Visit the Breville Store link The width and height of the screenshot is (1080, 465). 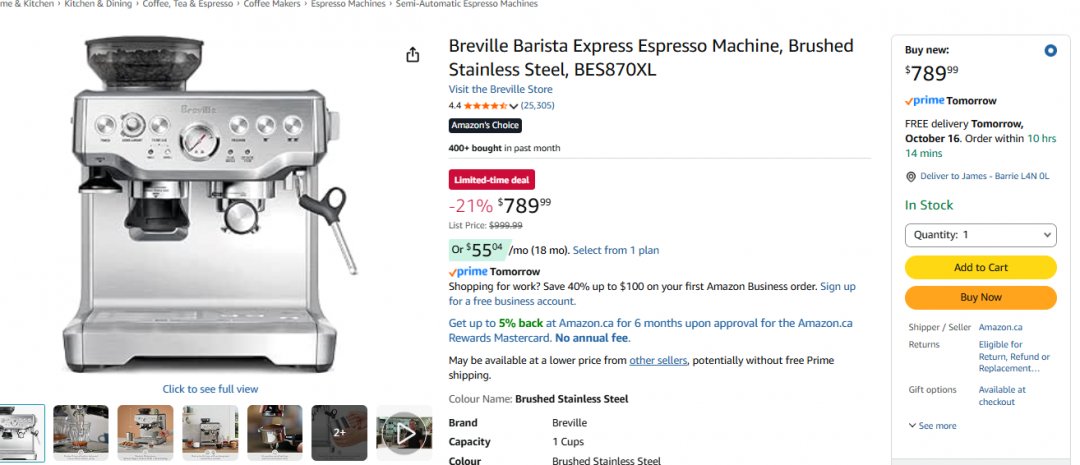(500, 90)
